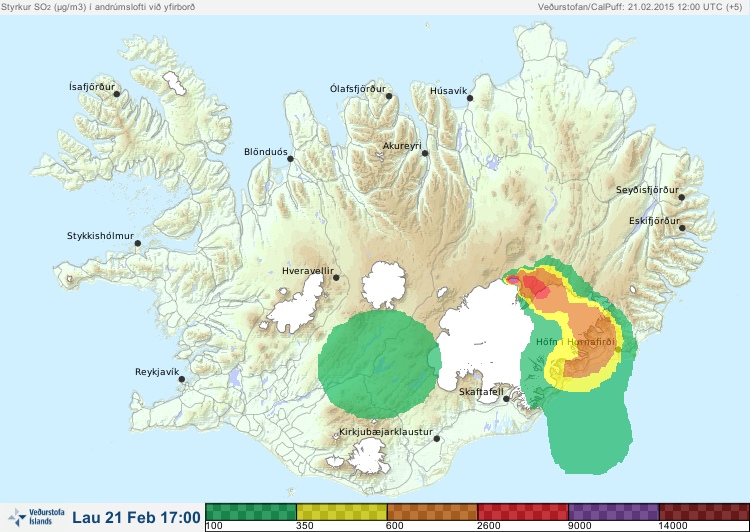This screenshot has width=750, height=532.
Task: Click the 'Blönduós' map label
Action: (x=265, y=152)
